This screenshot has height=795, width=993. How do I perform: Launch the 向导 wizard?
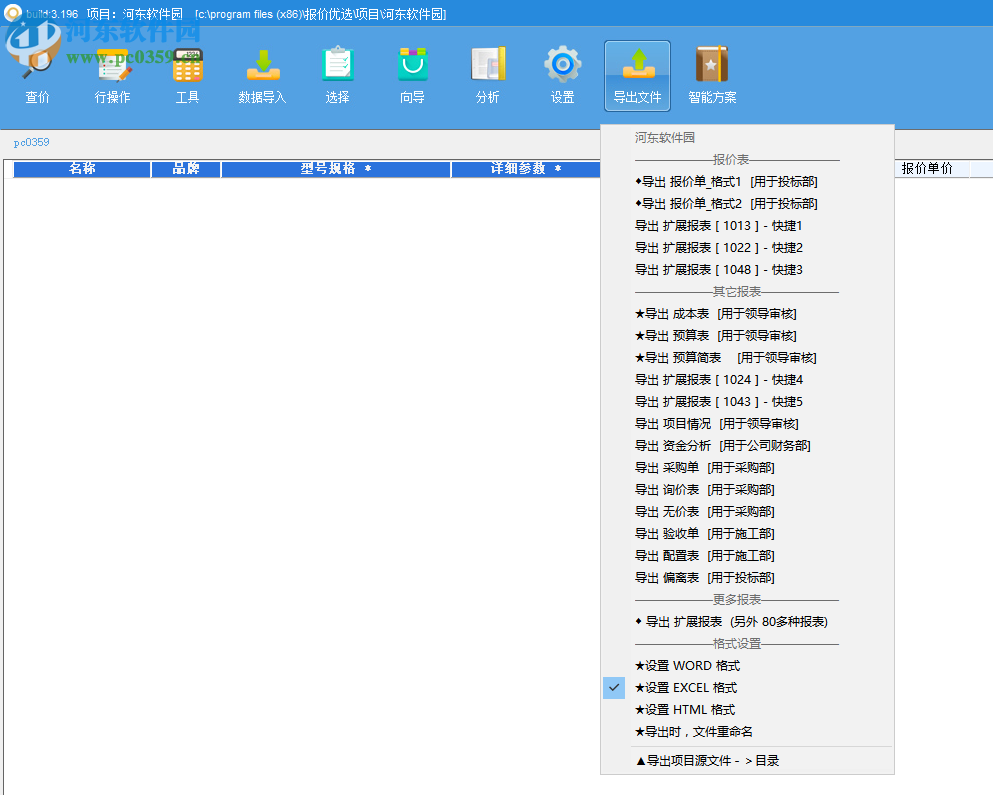pyautogui.click(x=412, y=76)
